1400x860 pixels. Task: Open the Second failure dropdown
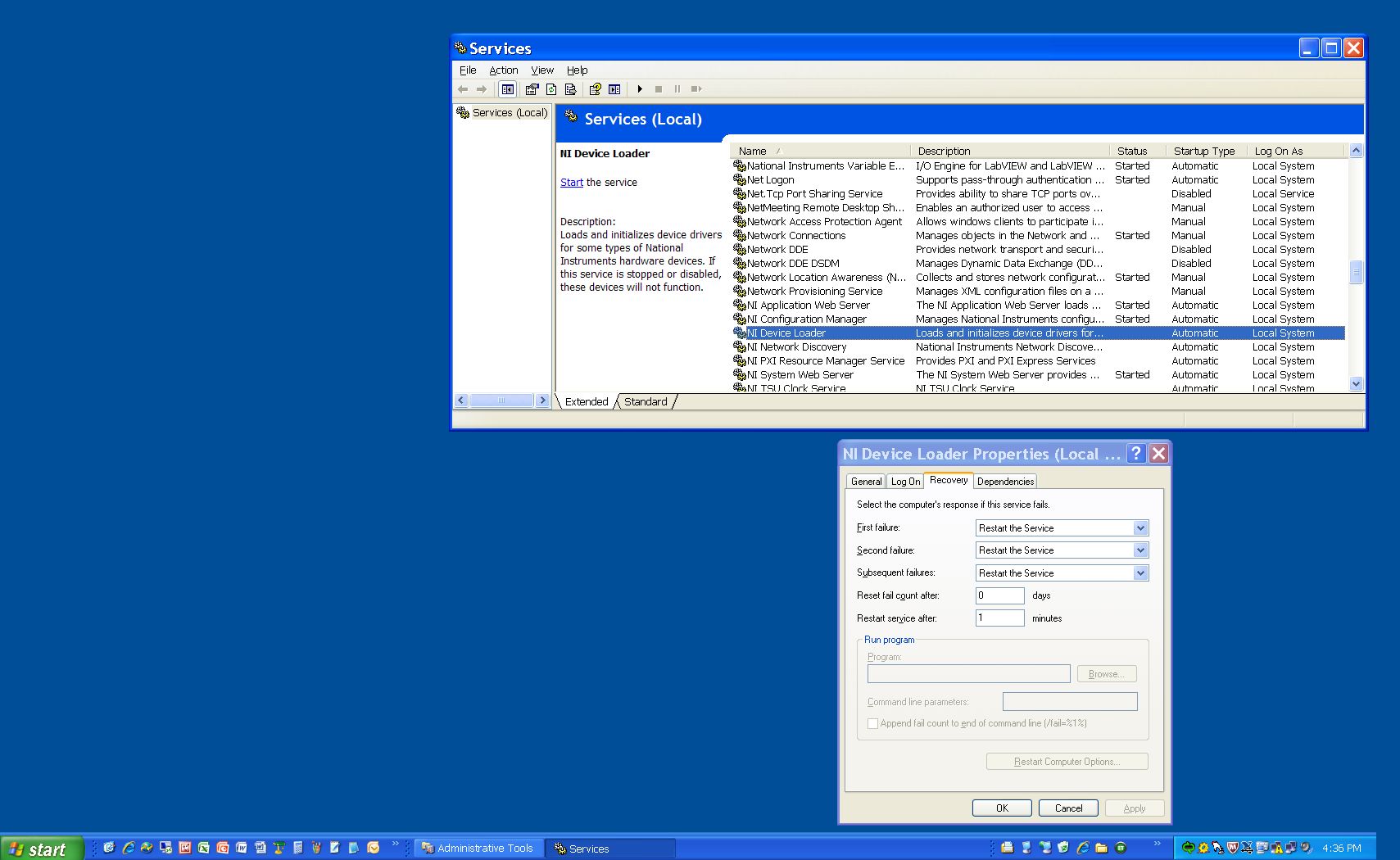pos(1140,550)
